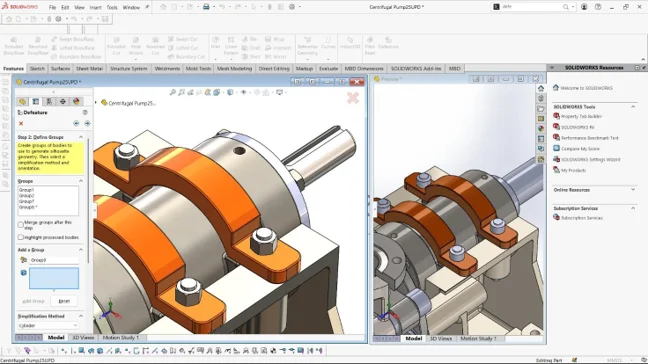Cancel Defeature with the red X
The image size is (648, 364).
(x=21, y=124)
